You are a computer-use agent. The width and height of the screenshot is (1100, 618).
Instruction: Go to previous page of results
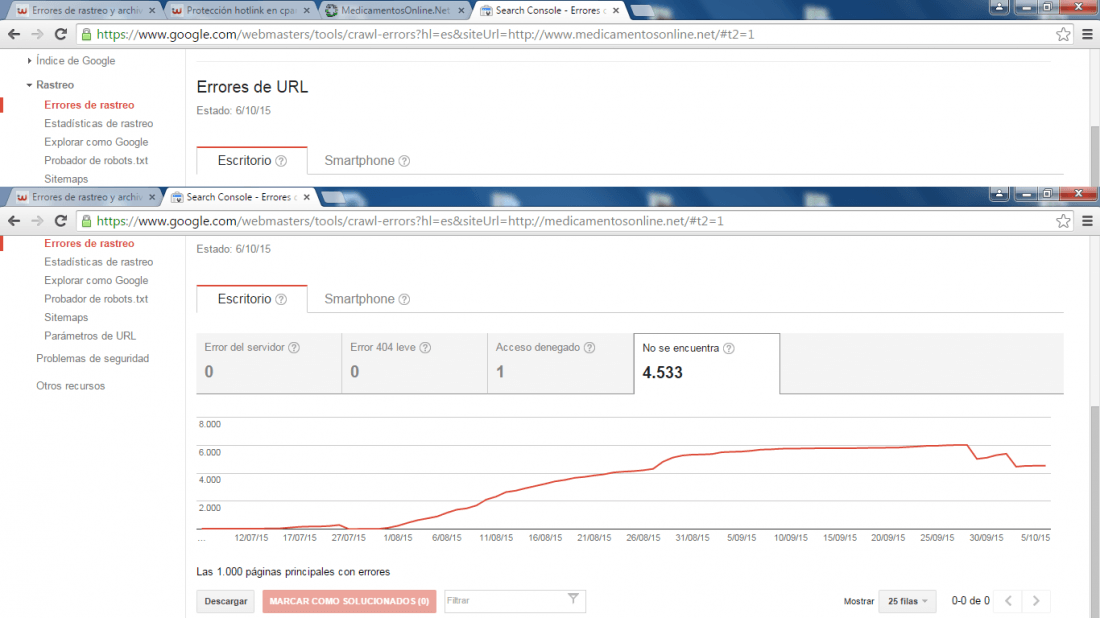[x=1008, y=600]
